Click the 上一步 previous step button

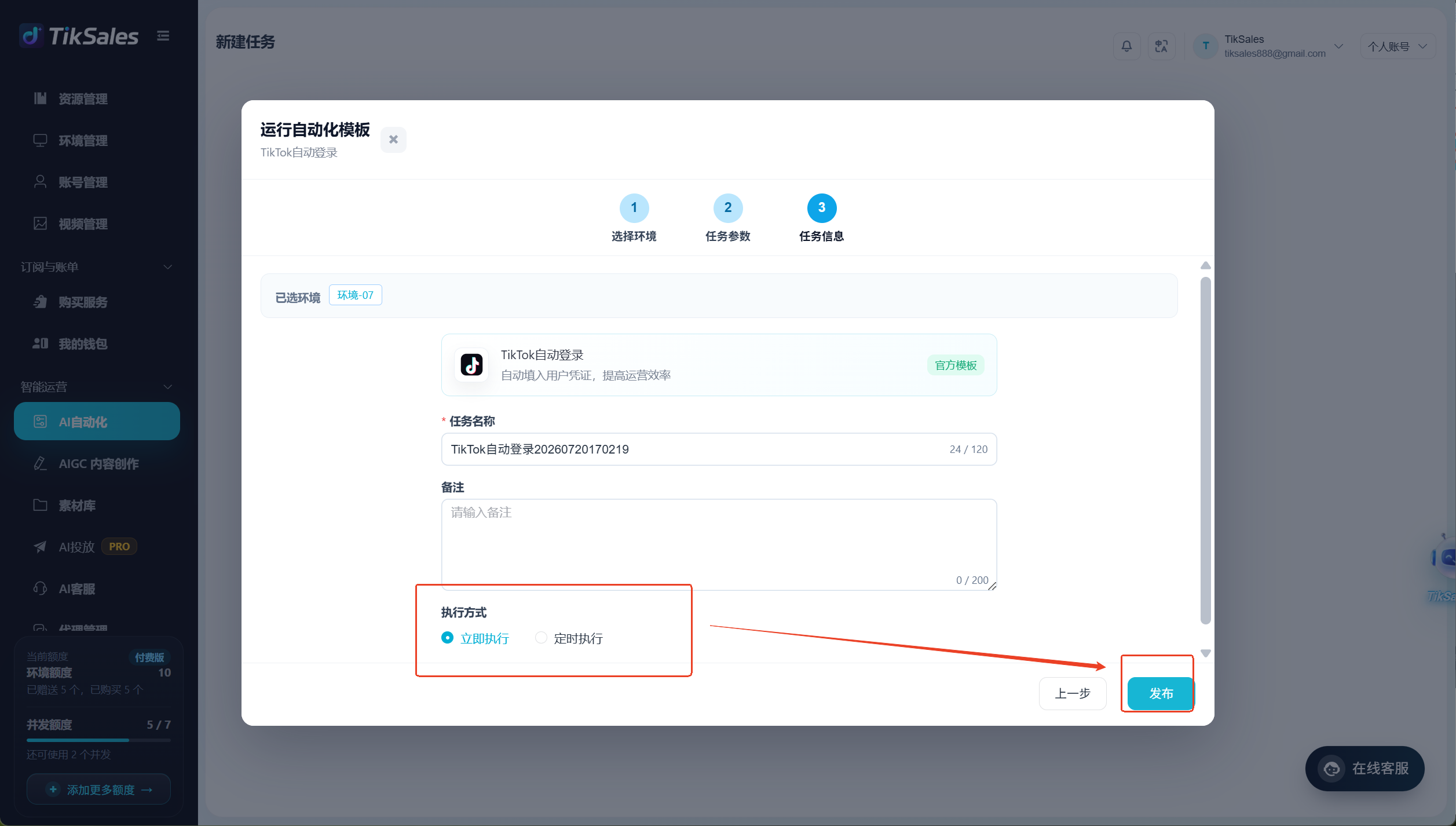tap(1072, 693)
